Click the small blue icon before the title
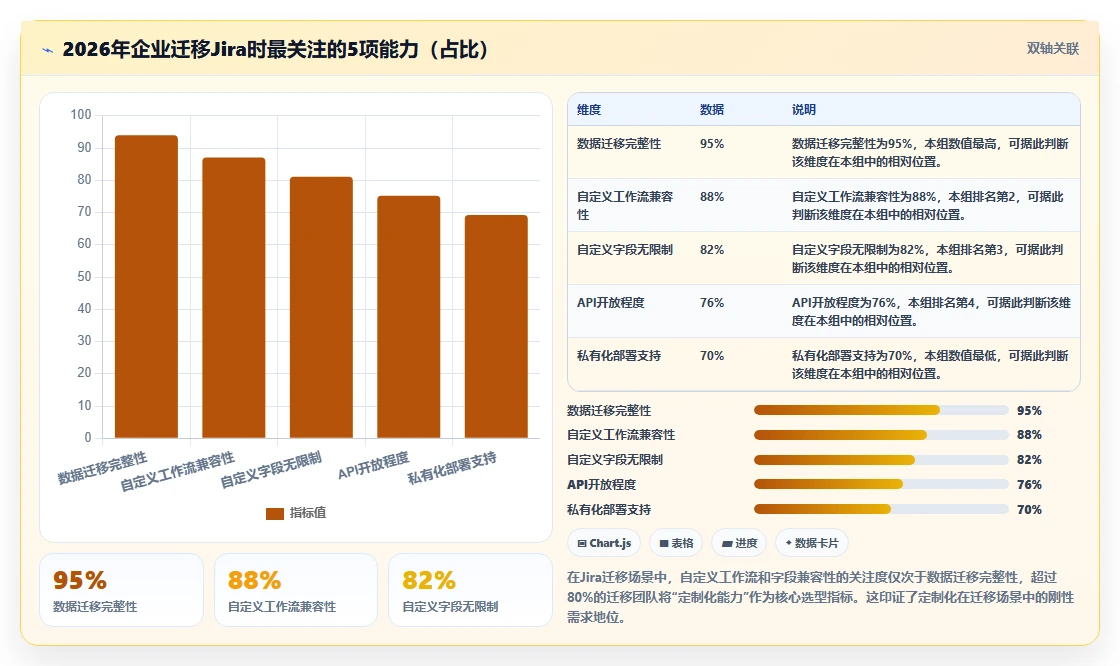Viewport: 1120px width, 666px height. (x=48, y=50)
